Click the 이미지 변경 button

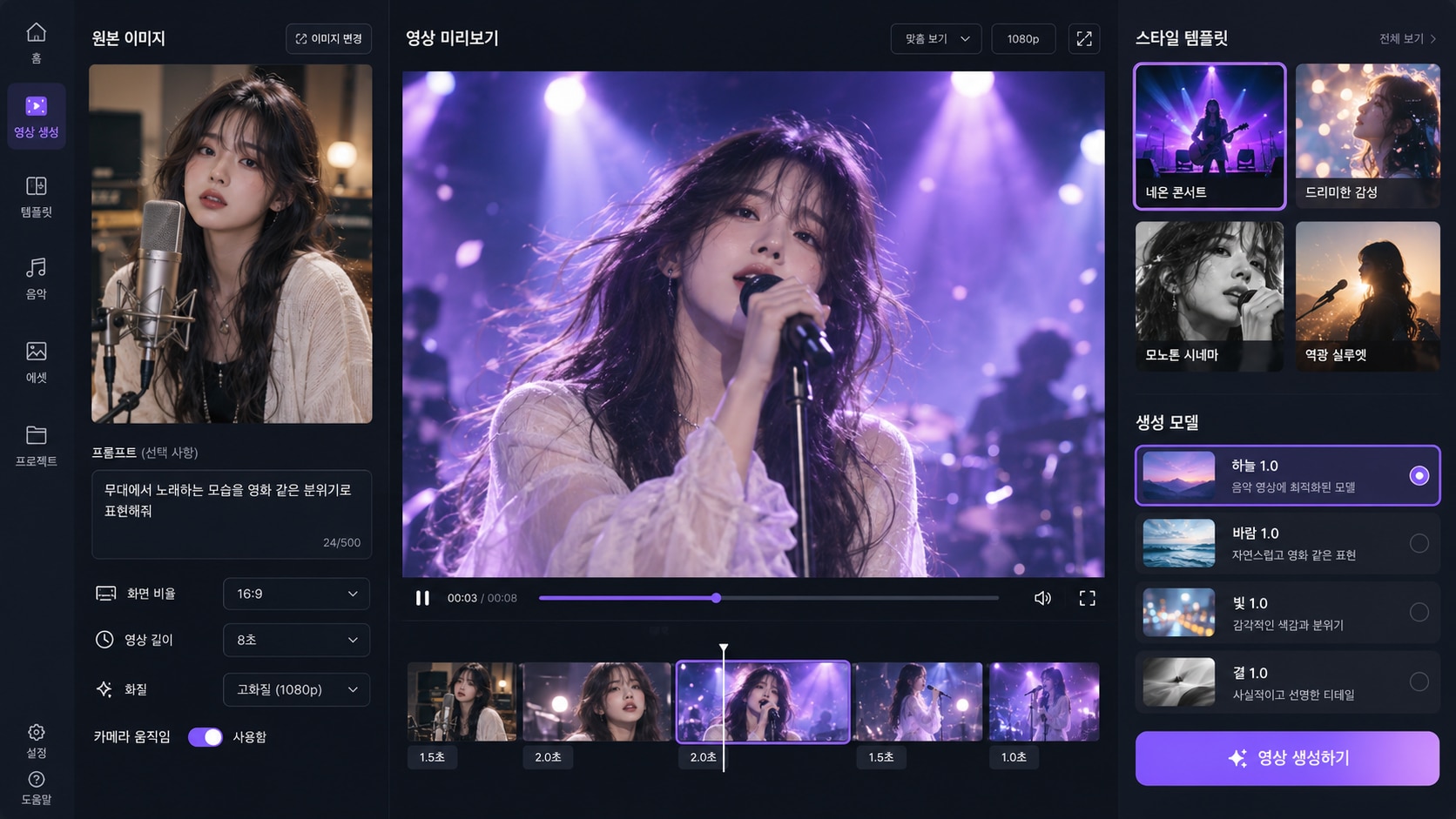329,38
